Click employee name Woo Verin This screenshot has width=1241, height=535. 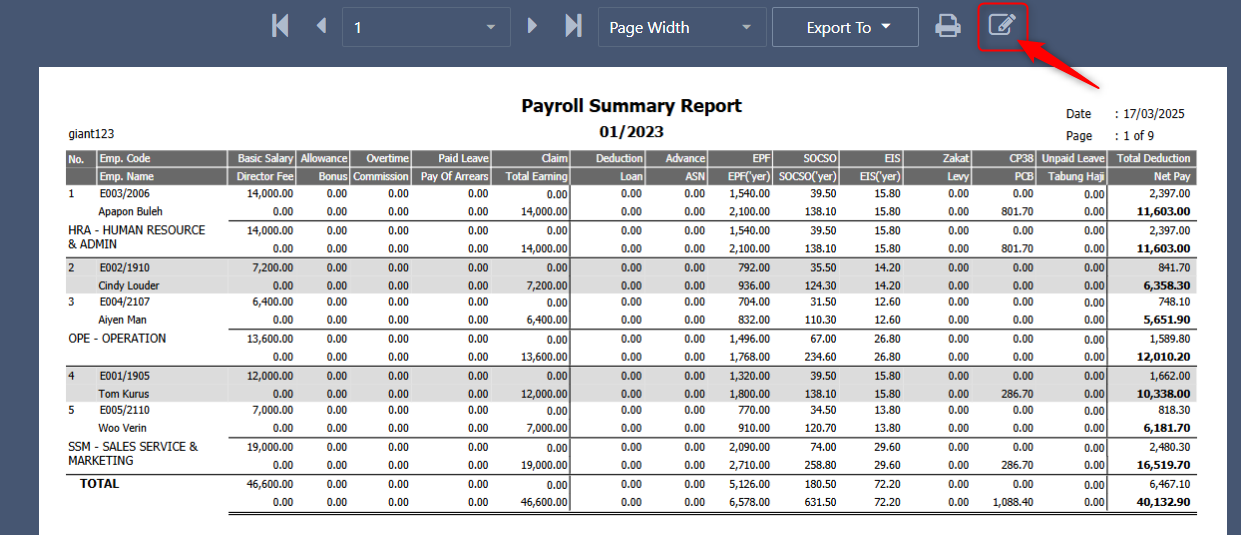122,428
